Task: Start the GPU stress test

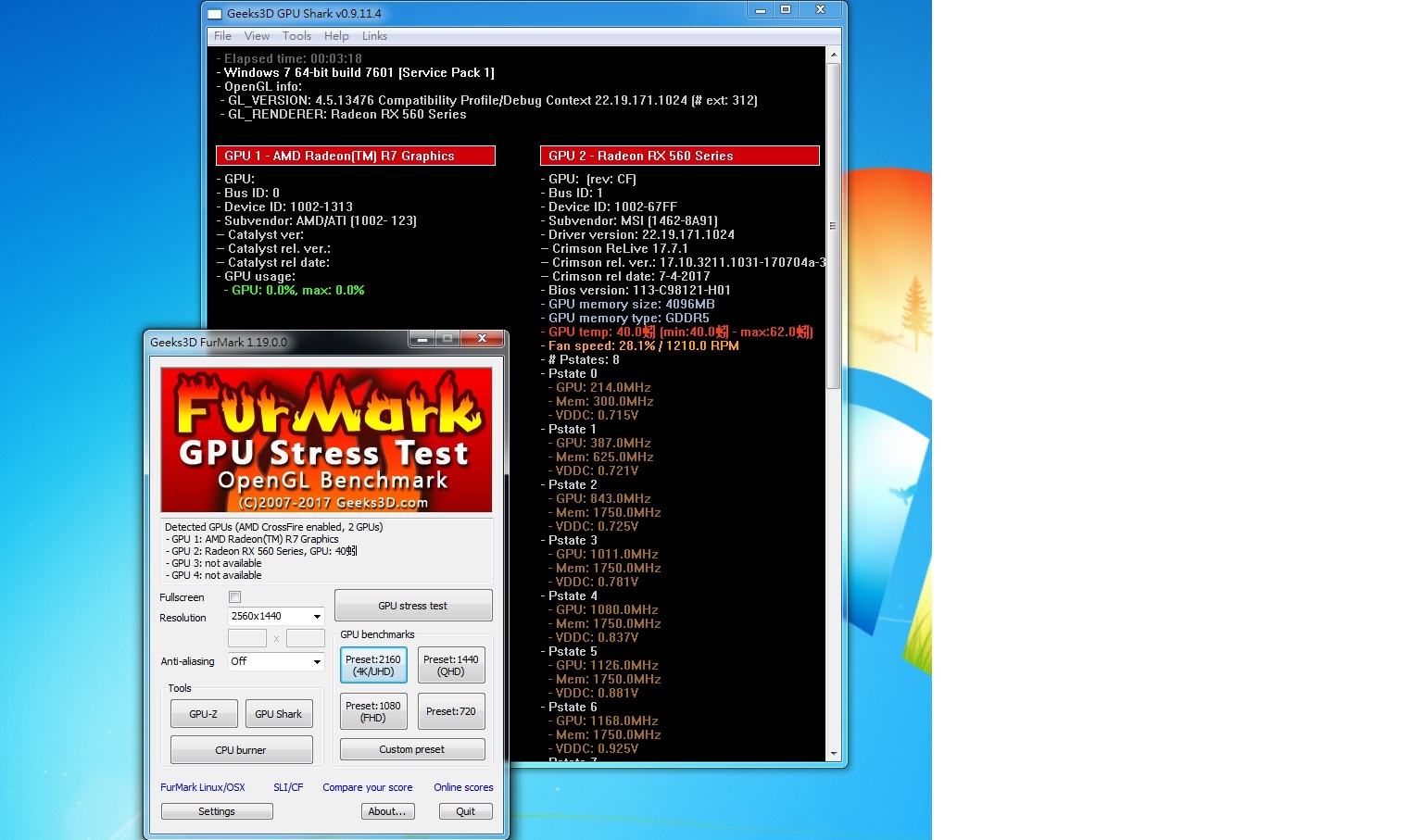Action: pyautogui.click(x=413, y=606)
